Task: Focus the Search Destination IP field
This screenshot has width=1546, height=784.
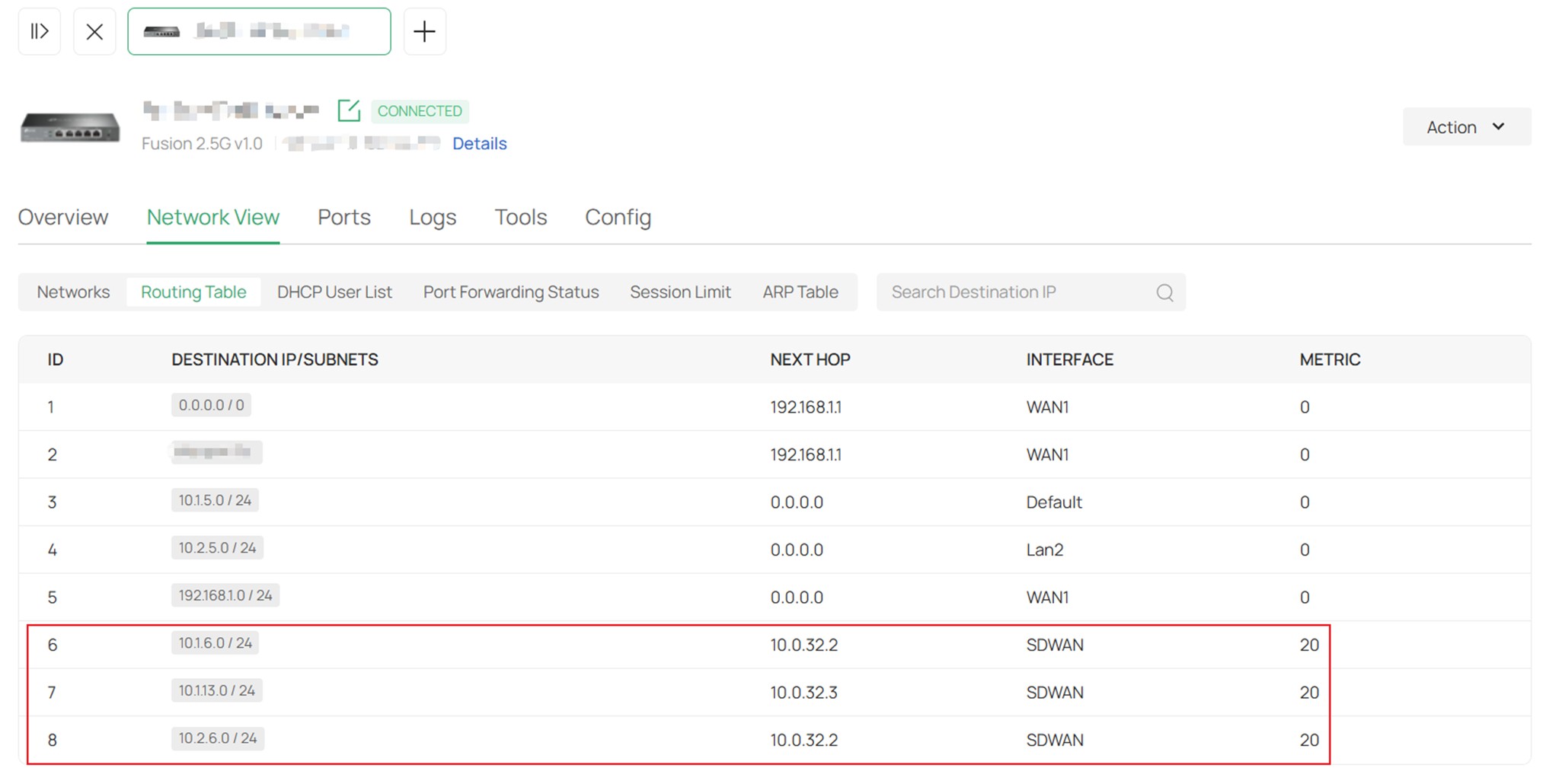Action: coord(1030,292)
